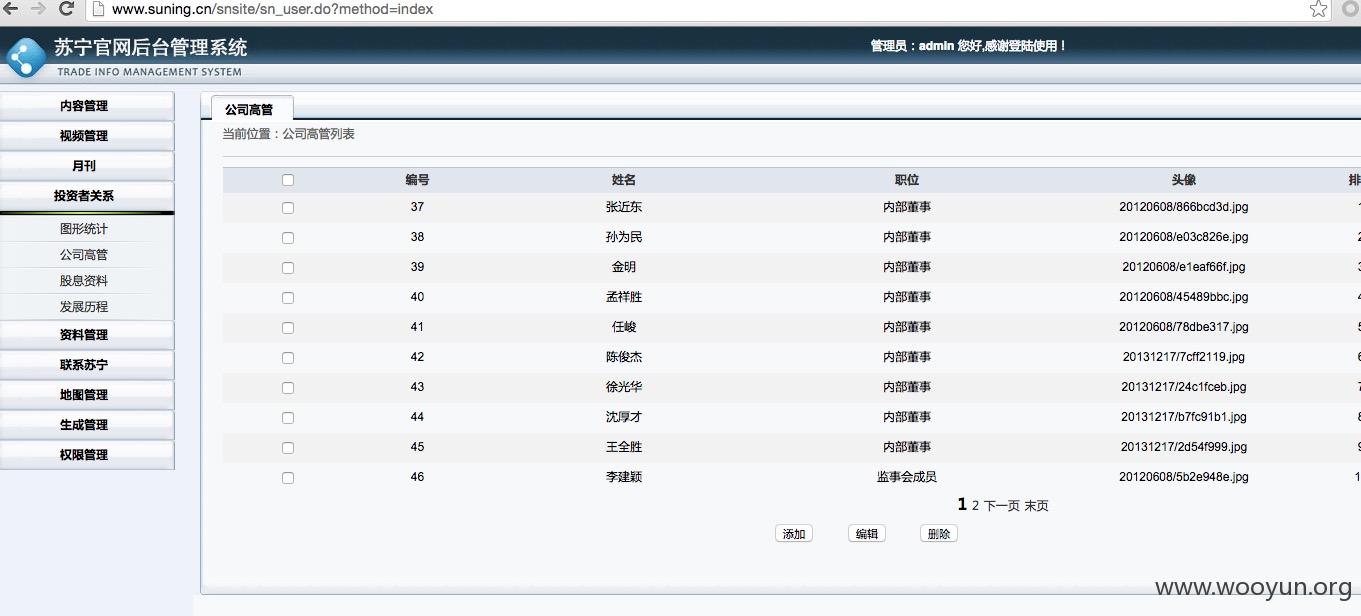Image resolution: width=1361 pixels, height=616 pixels.
Task: Expand the 联系苏宁 sidebar section
Action: coord(87,365)
